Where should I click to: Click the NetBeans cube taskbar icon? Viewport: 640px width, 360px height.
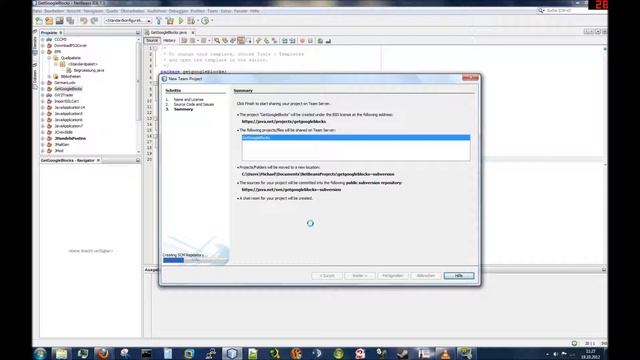coord(232,353)
